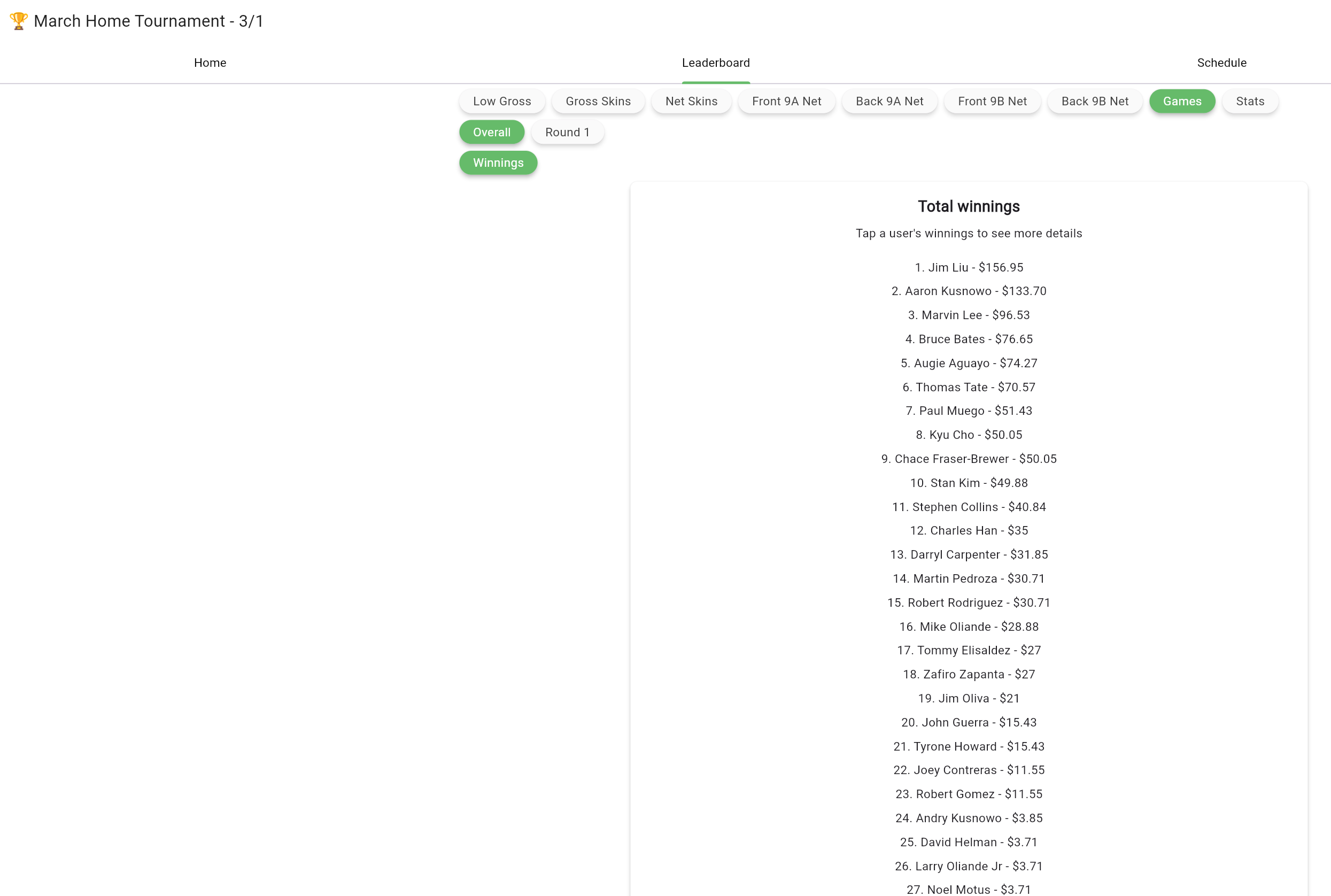
Task: Click the trophy icon beside tournament title
Action: [x=18, y=21]
